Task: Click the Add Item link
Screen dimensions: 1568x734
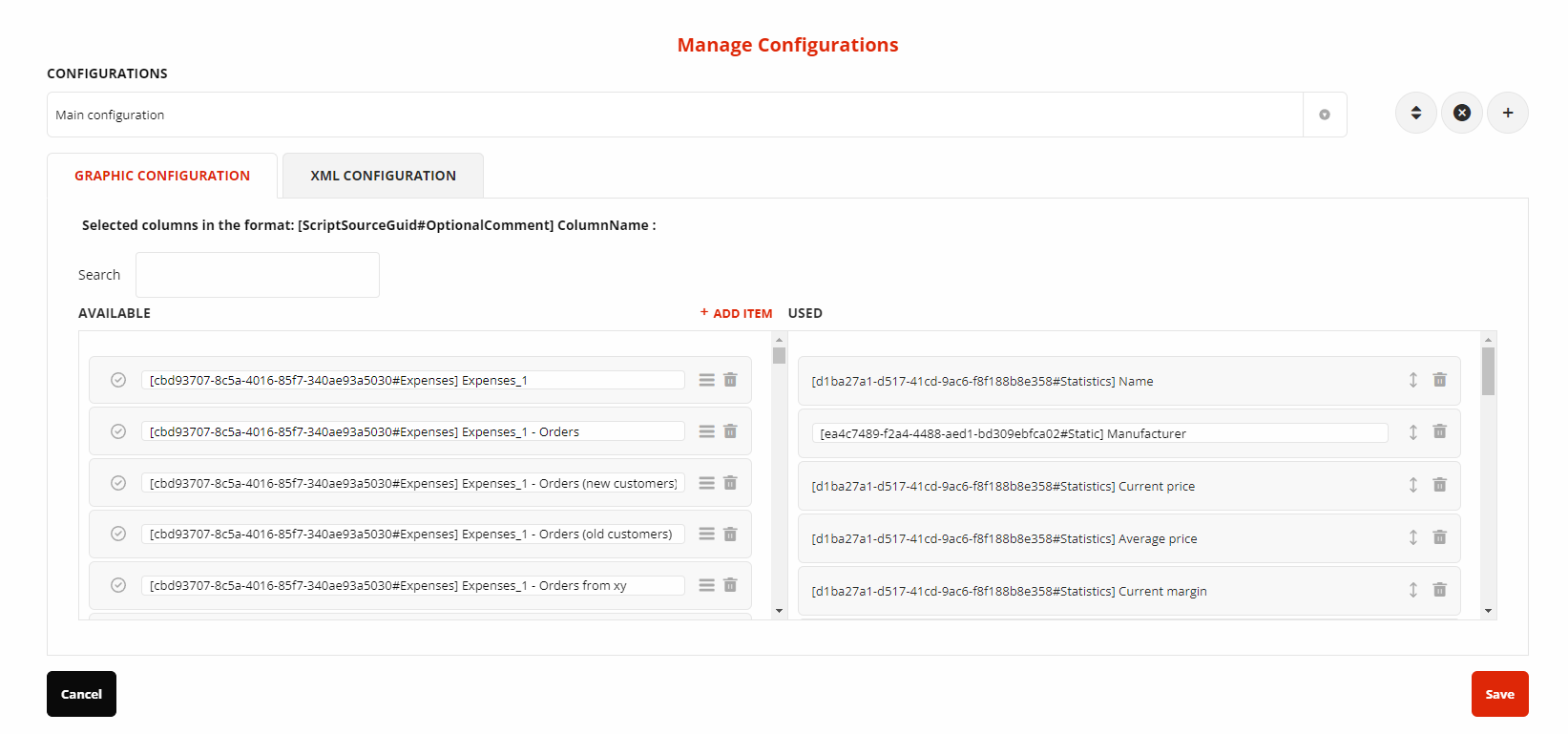Action: [736, 313]
